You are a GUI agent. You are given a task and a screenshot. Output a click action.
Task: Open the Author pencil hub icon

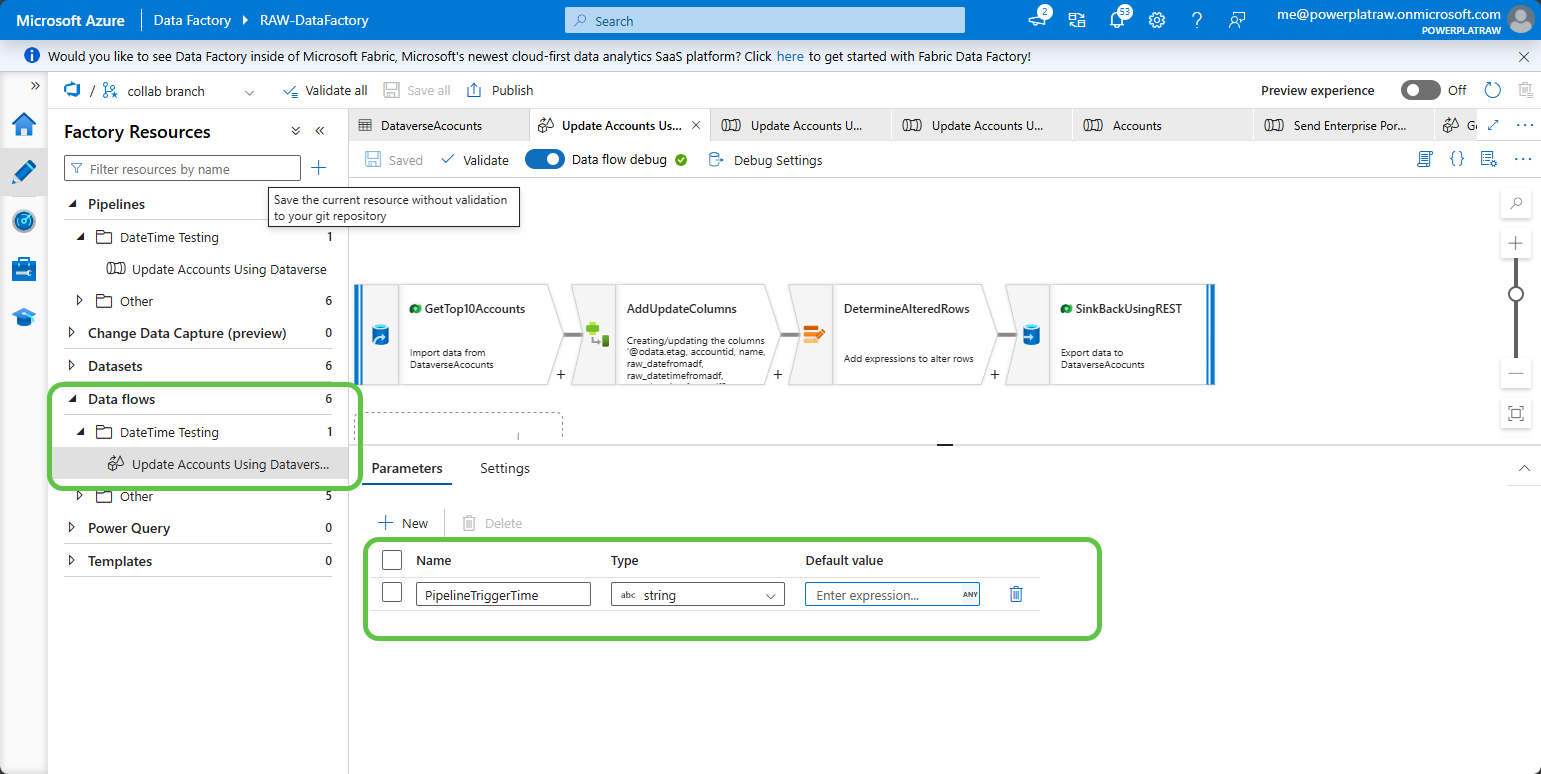[x=24, y=172]
